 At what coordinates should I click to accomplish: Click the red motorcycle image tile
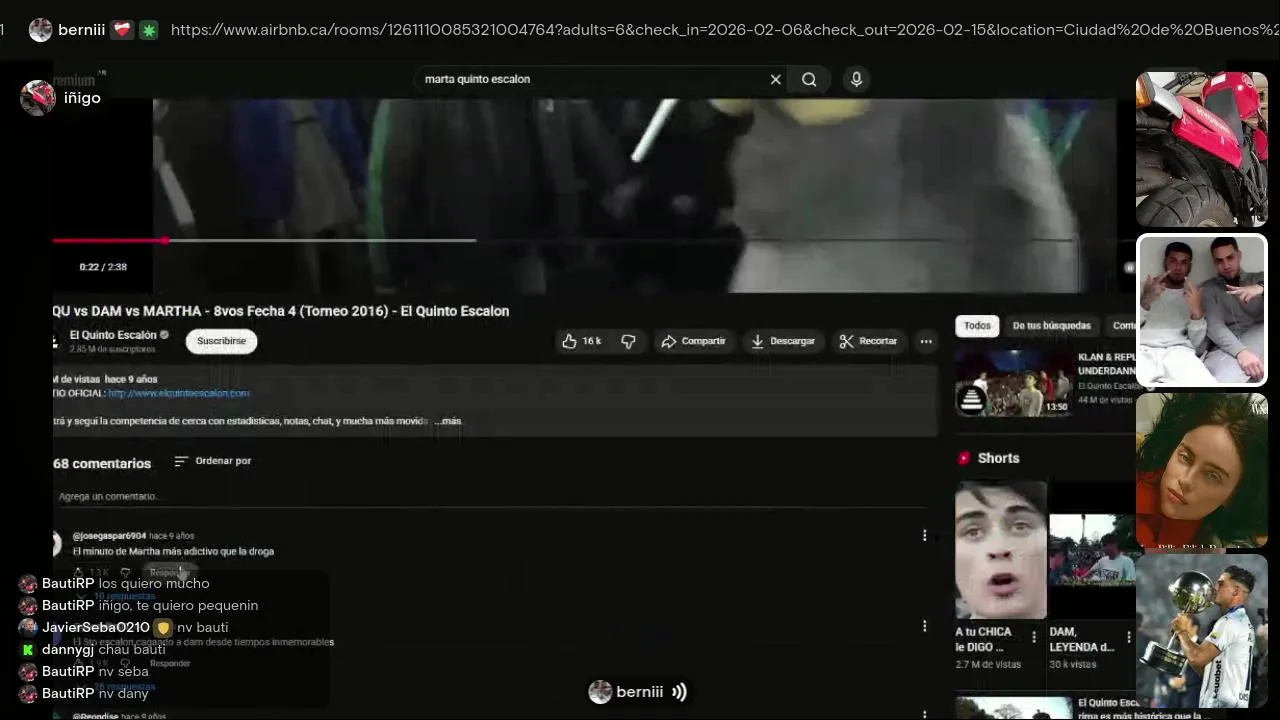pyautogui.click(x=1201, y=149)
